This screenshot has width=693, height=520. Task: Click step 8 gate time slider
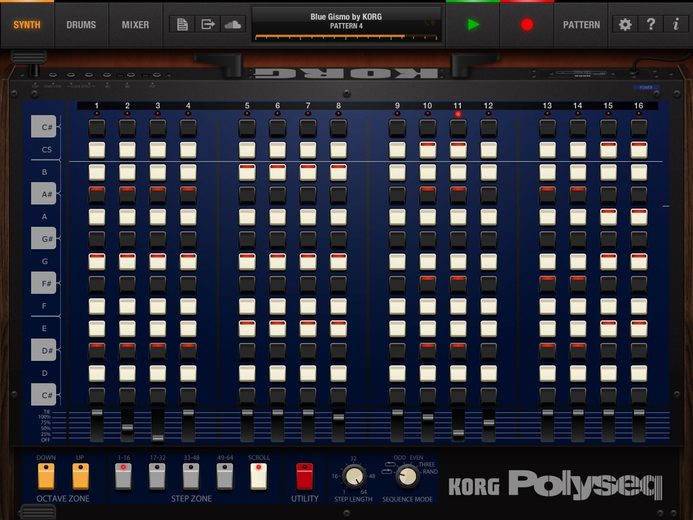point(339,417)
